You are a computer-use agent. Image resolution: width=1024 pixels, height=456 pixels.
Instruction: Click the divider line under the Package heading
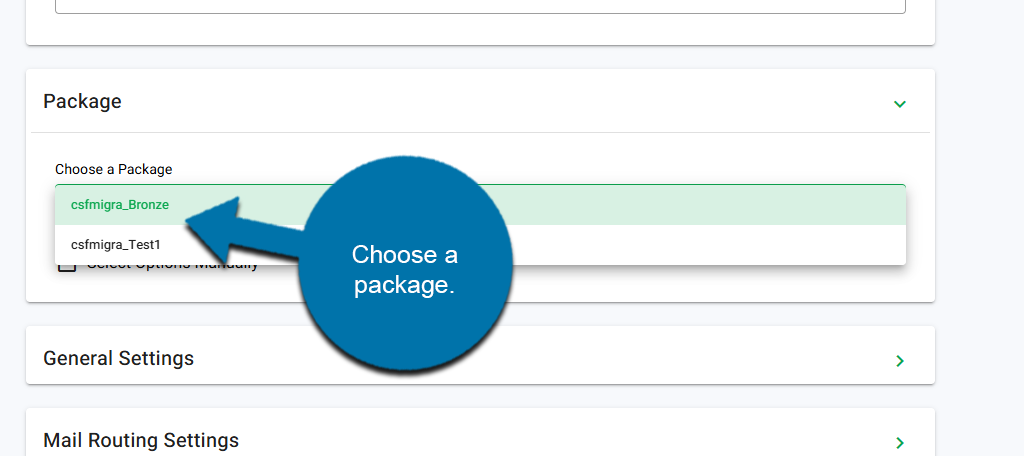click(x=480, y=132)
